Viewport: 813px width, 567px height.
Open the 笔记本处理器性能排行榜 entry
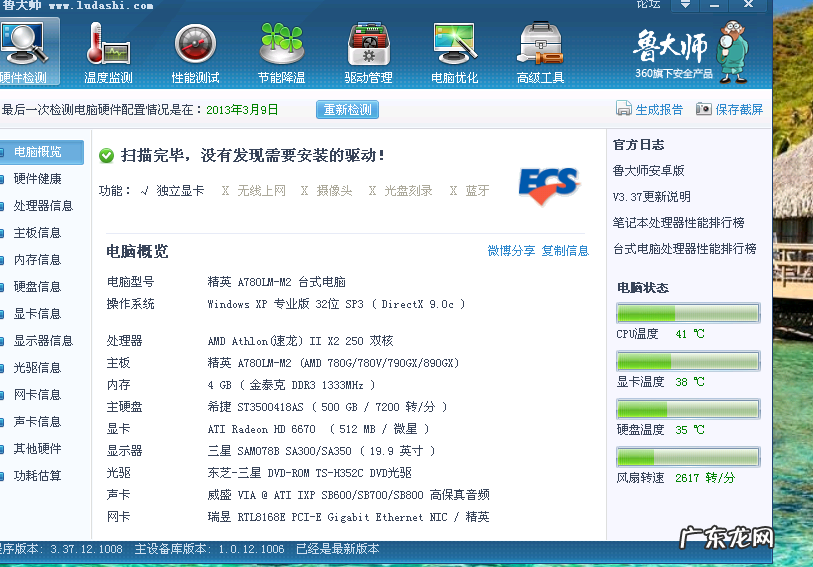coord(678,223)
